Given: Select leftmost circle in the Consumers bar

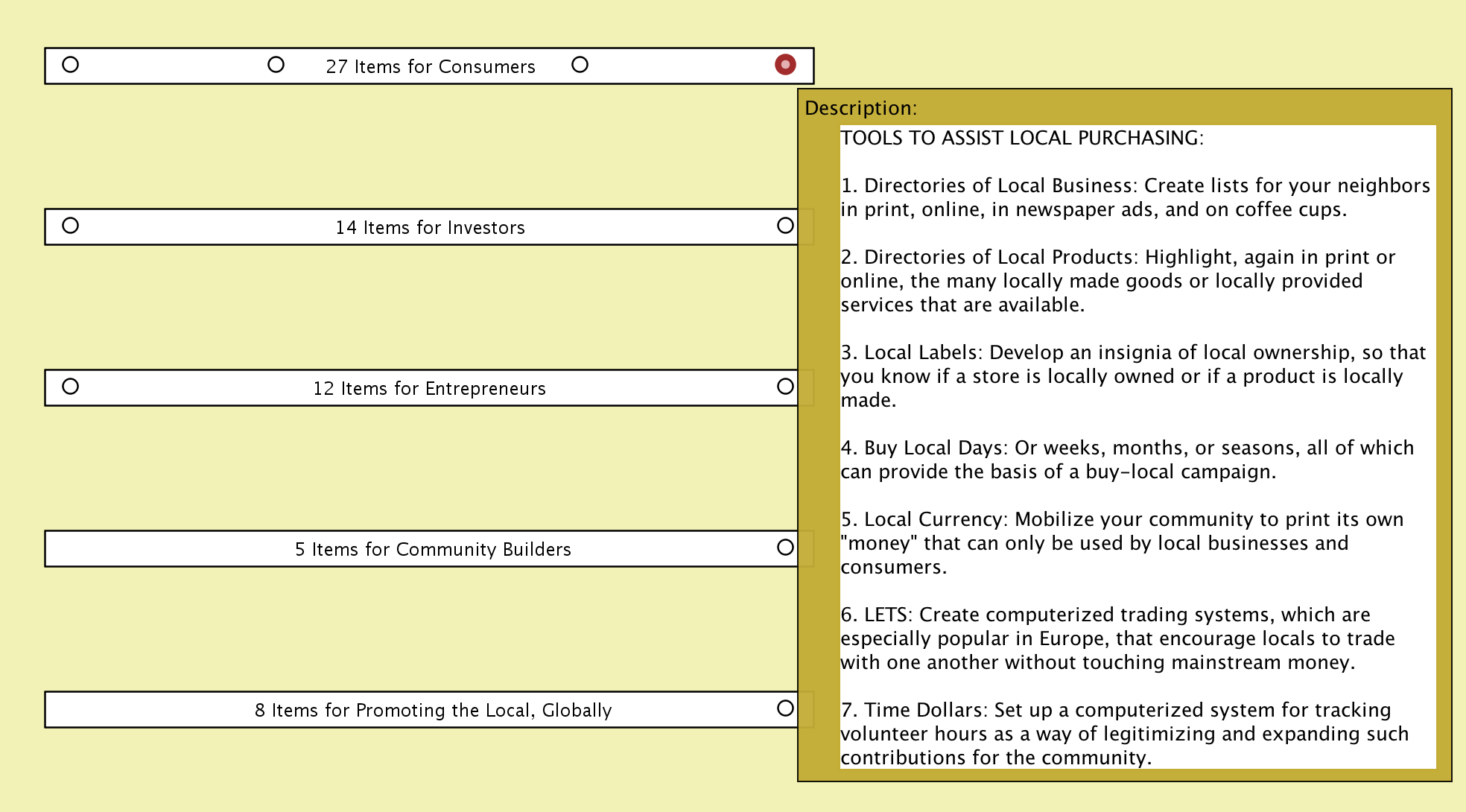Looking at the screenshot, I should point(70,65).
